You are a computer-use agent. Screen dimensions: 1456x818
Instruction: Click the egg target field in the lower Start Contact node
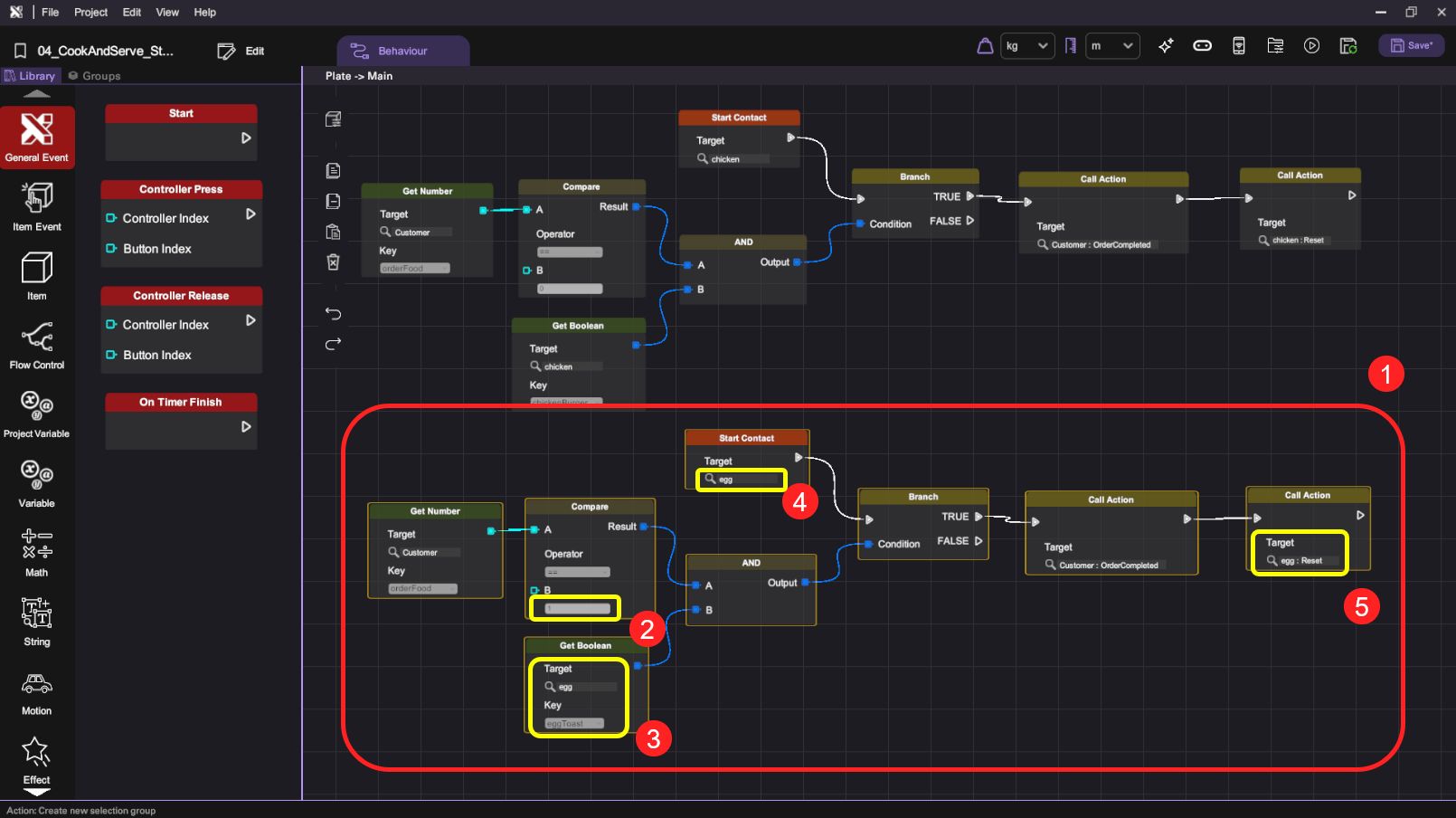[x=743, y=480]
